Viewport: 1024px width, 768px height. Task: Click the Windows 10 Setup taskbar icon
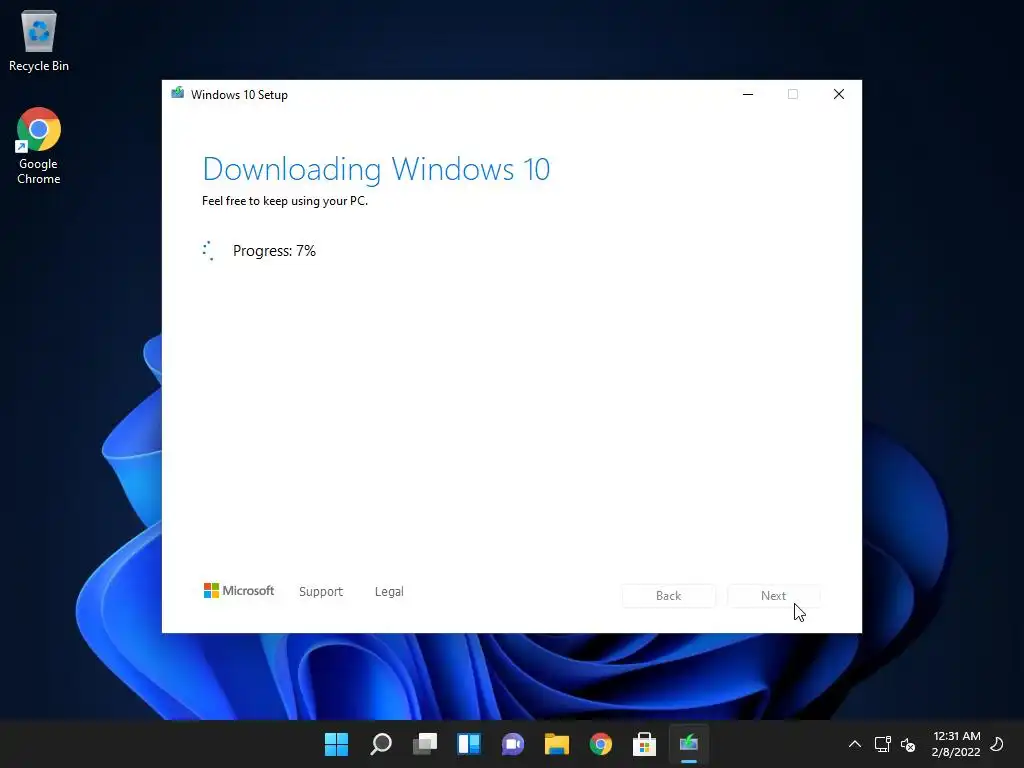pyautogui.click(x=689, y=743)
